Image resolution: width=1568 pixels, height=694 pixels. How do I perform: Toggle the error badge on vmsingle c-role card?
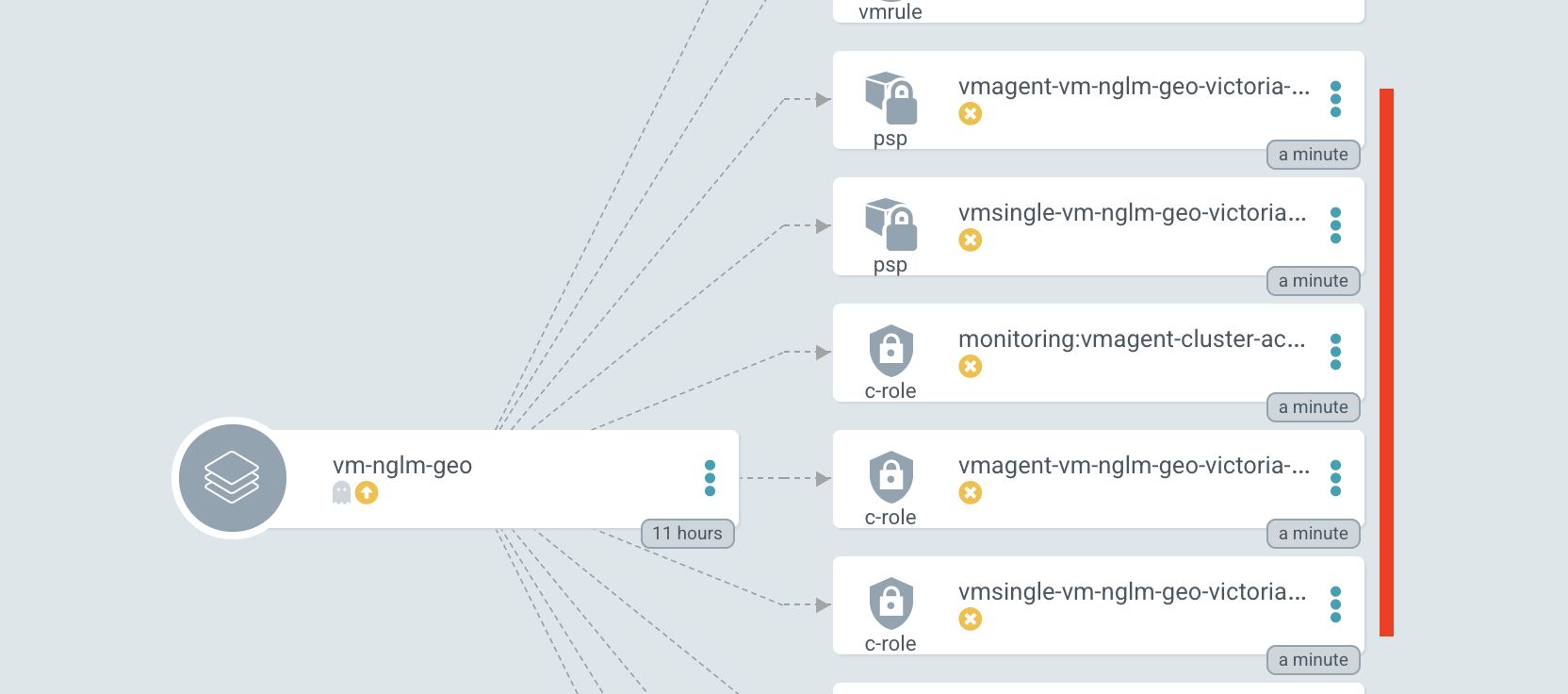pyautogui.click(x=970, y=619)
